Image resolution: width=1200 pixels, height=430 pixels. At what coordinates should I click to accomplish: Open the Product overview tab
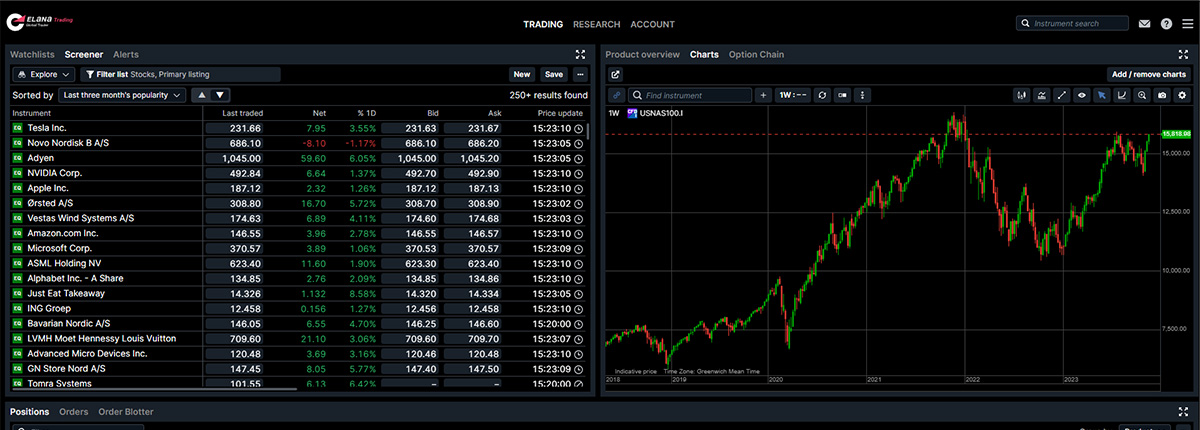(x=642, y=54)
